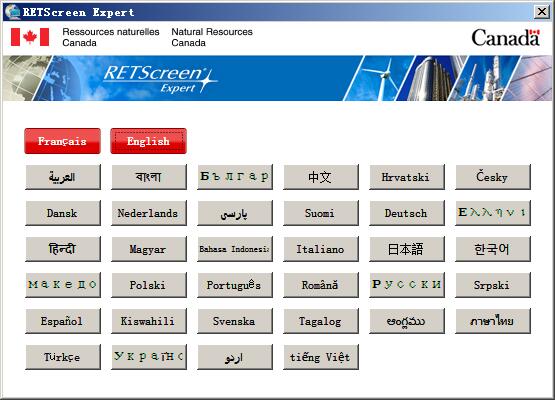The width and height of the screenshot is (555, 400).
Task: Choose the Bulgarian (Българ) language button
Action: click(x=235, y=177)
